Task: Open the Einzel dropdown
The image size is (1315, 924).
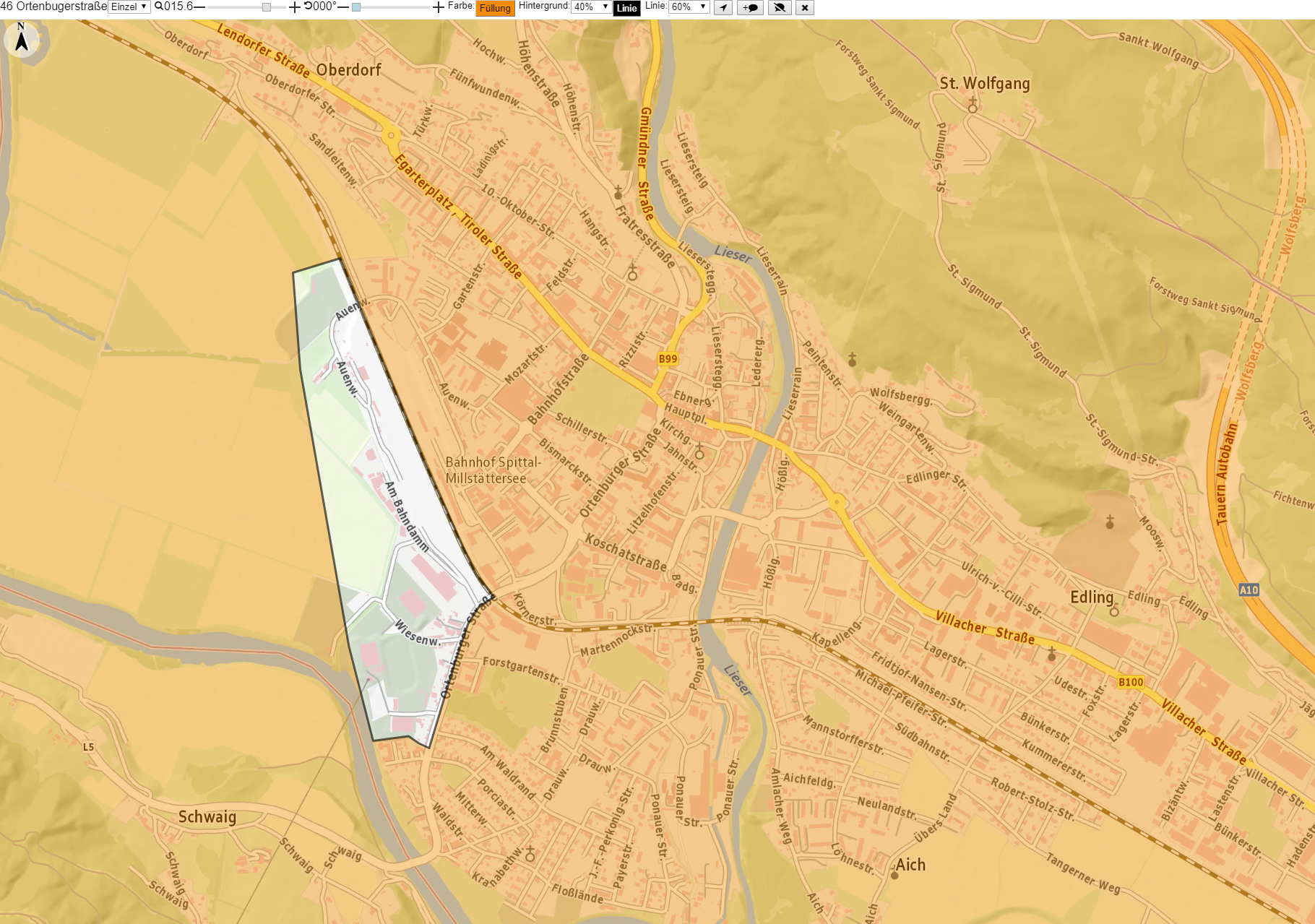Action: tap(129, 7)
